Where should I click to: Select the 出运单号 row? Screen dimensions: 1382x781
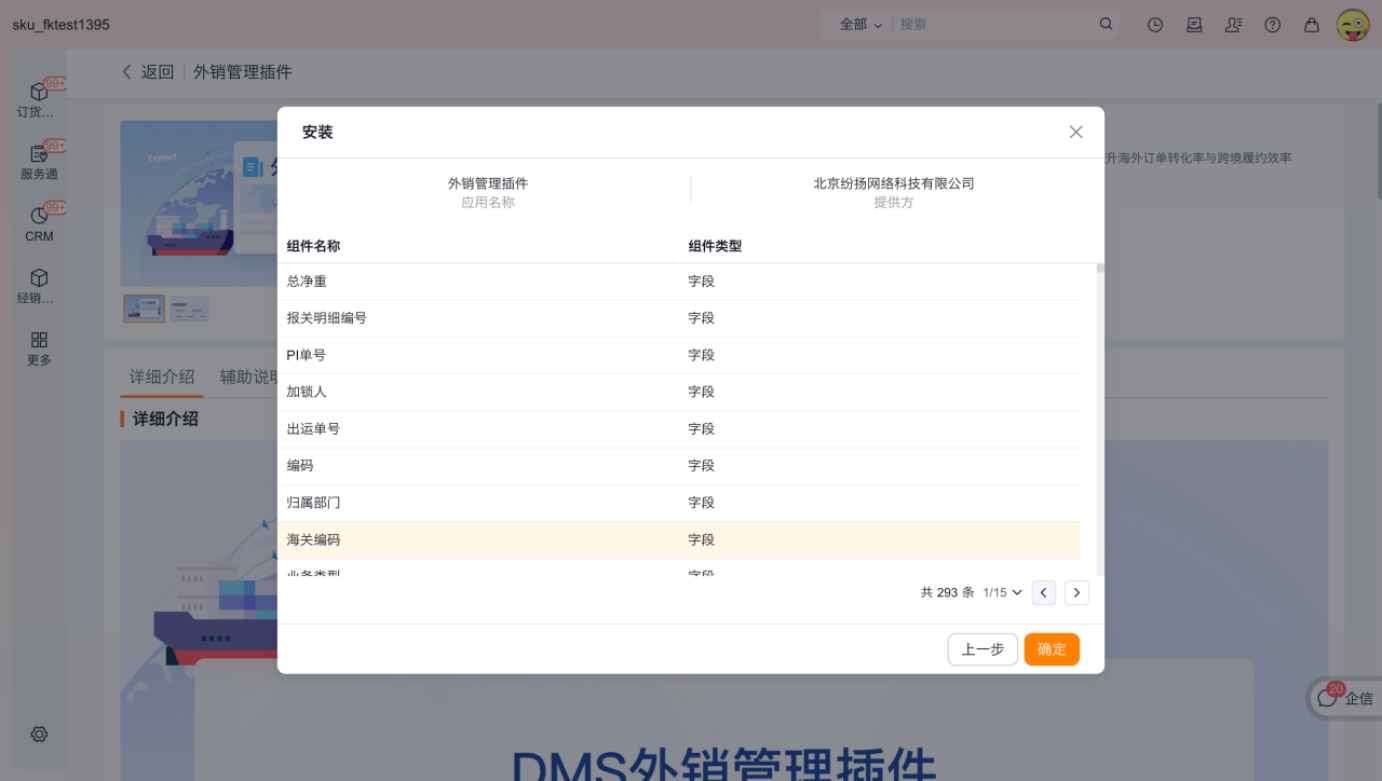679,429
